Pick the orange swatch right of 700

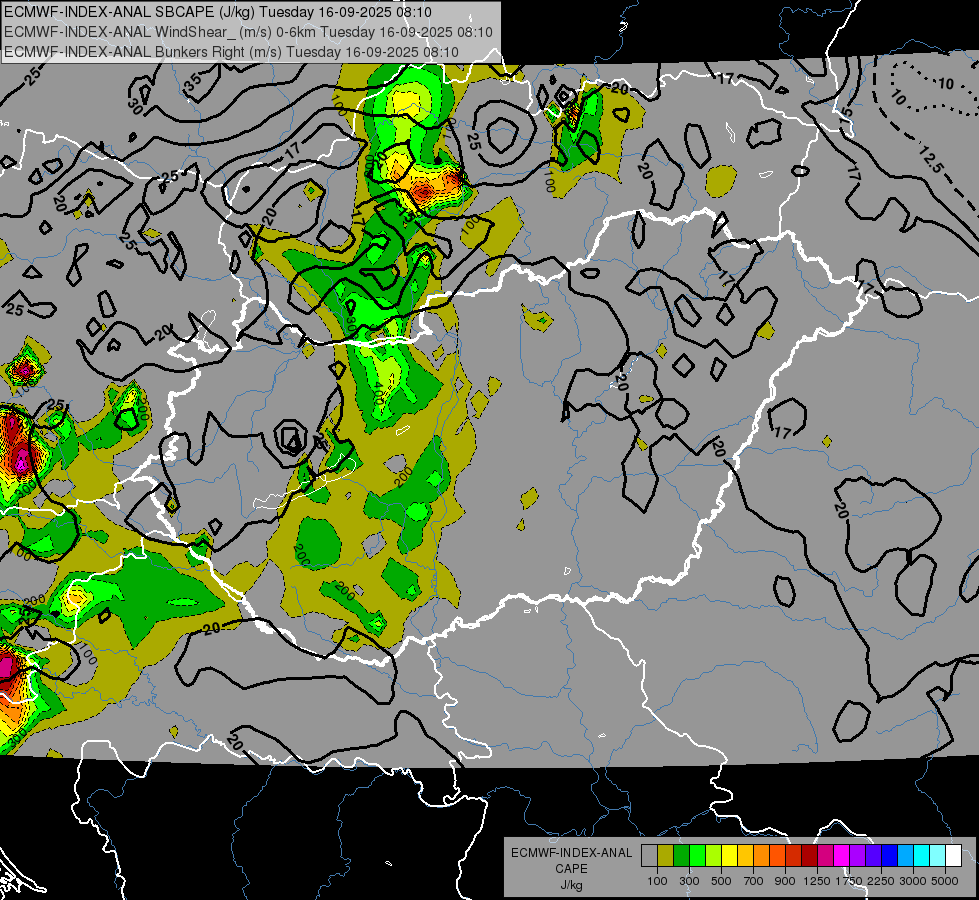coord(762,856)
